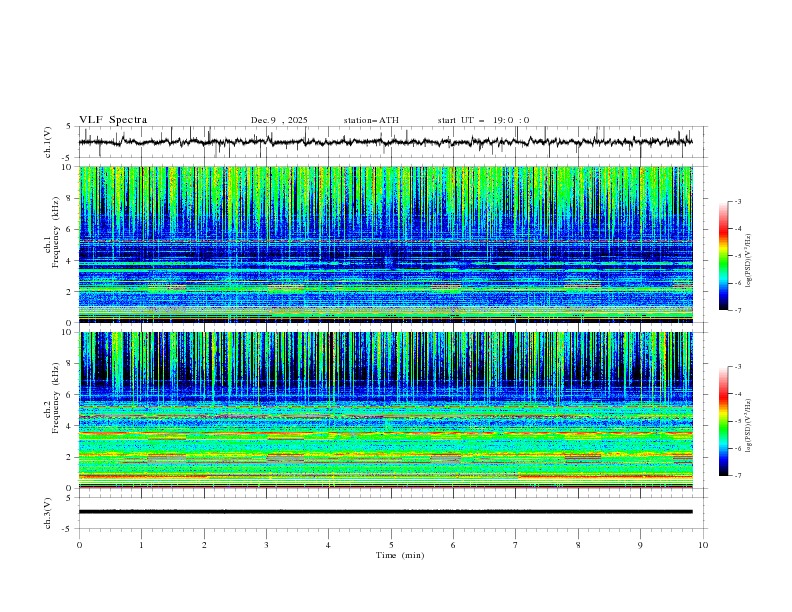792x612 pixels.
Task: Click the 3 minute tick on the time axis
Action: click(x=266, y=544)
